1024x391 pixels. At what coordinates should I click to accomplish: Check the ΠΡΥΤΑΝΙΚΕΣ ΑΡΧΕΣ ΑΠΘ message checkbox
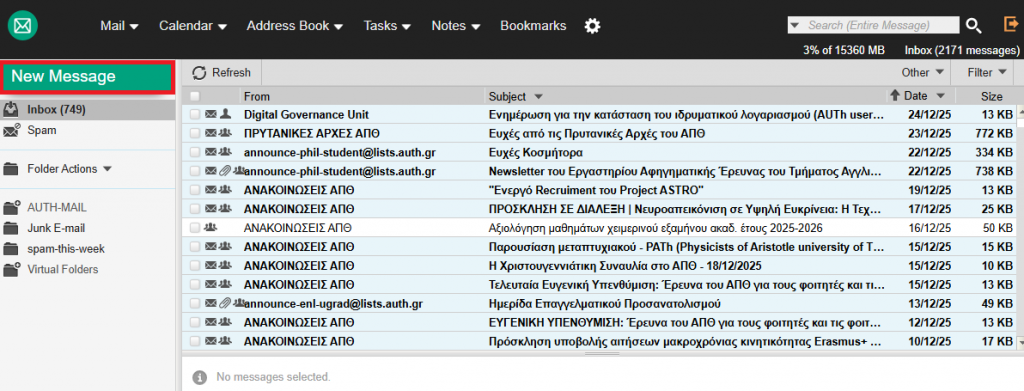pos(195,133)
